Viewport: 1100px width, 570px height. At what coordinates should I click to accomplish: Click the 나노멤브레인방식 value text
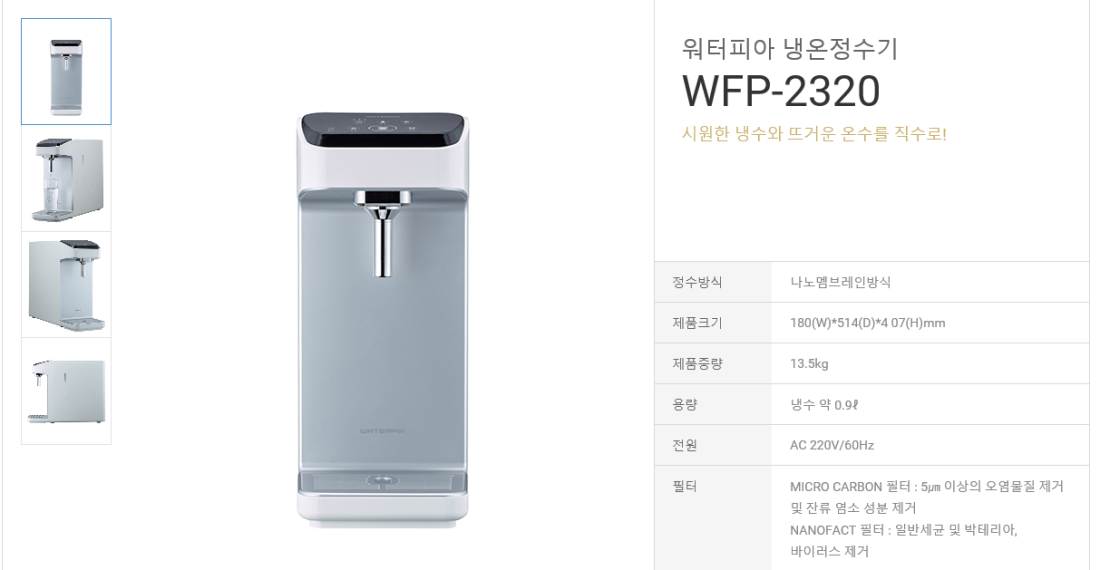pyautogui.click(x=840, y=282)
